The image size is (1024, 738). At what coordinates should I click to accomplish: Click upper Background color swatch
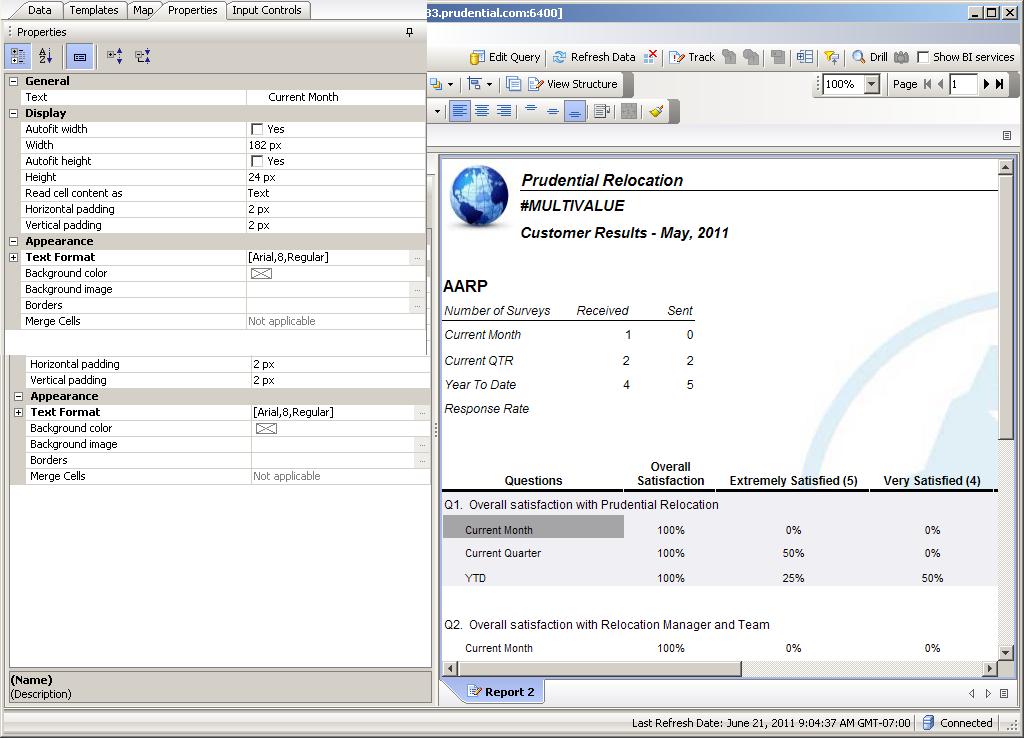[261, 274]
